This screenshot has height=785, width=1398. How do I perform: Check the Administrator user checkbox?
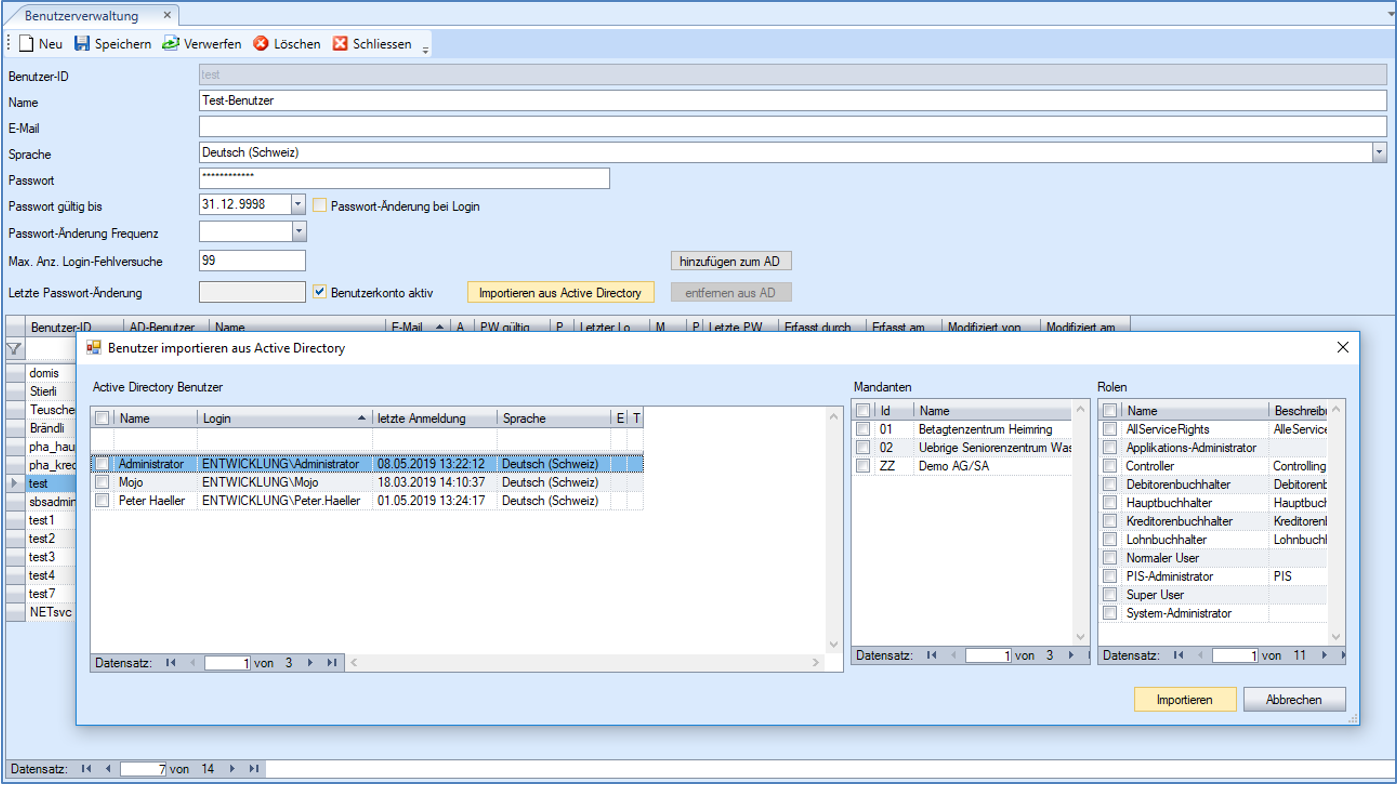pyautogui.click(x=102, y=464)
